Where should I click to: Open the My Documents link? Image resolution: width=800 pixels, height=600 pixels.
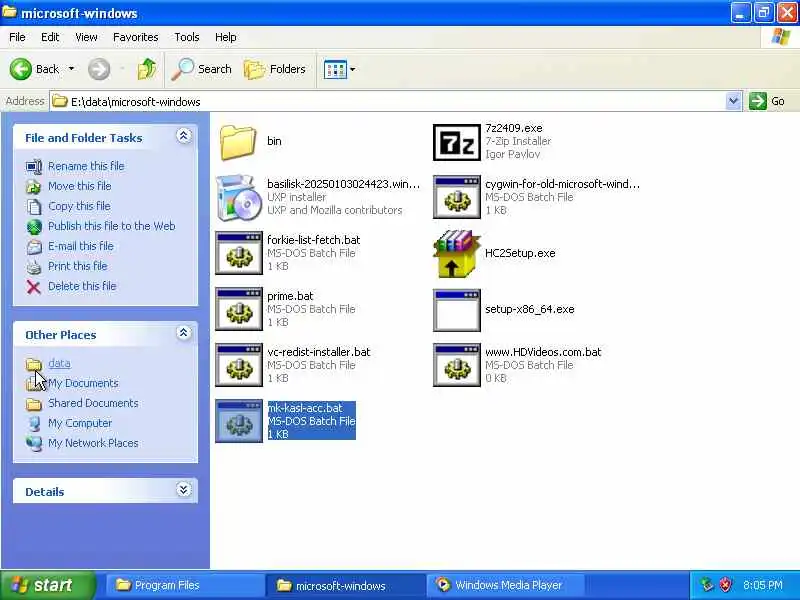click(83, 383)
